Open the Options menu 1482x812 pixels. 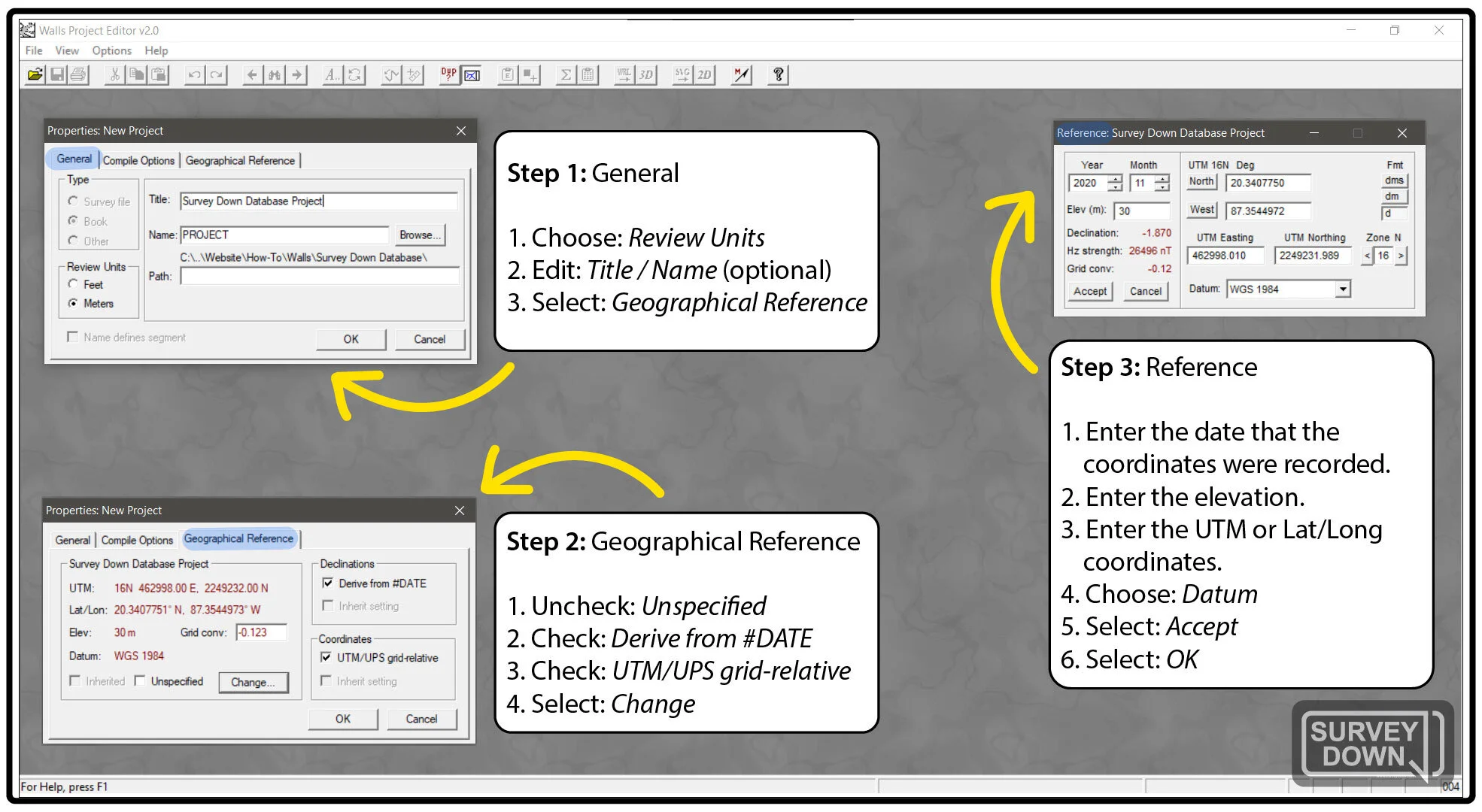(x=111, y=50)
